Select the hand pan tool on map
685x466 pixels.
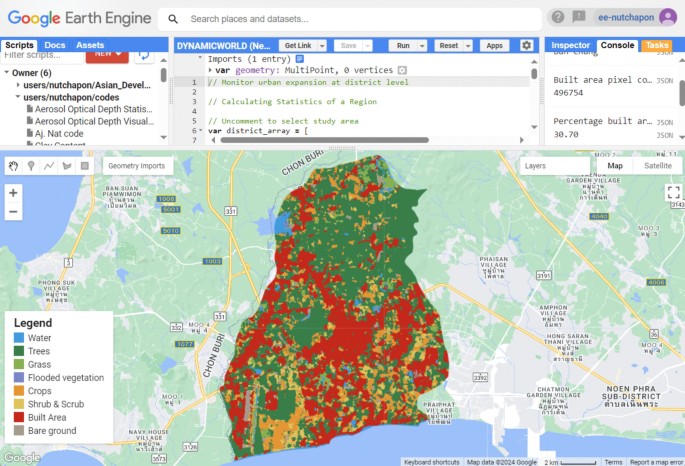click(x=14, y=166)
